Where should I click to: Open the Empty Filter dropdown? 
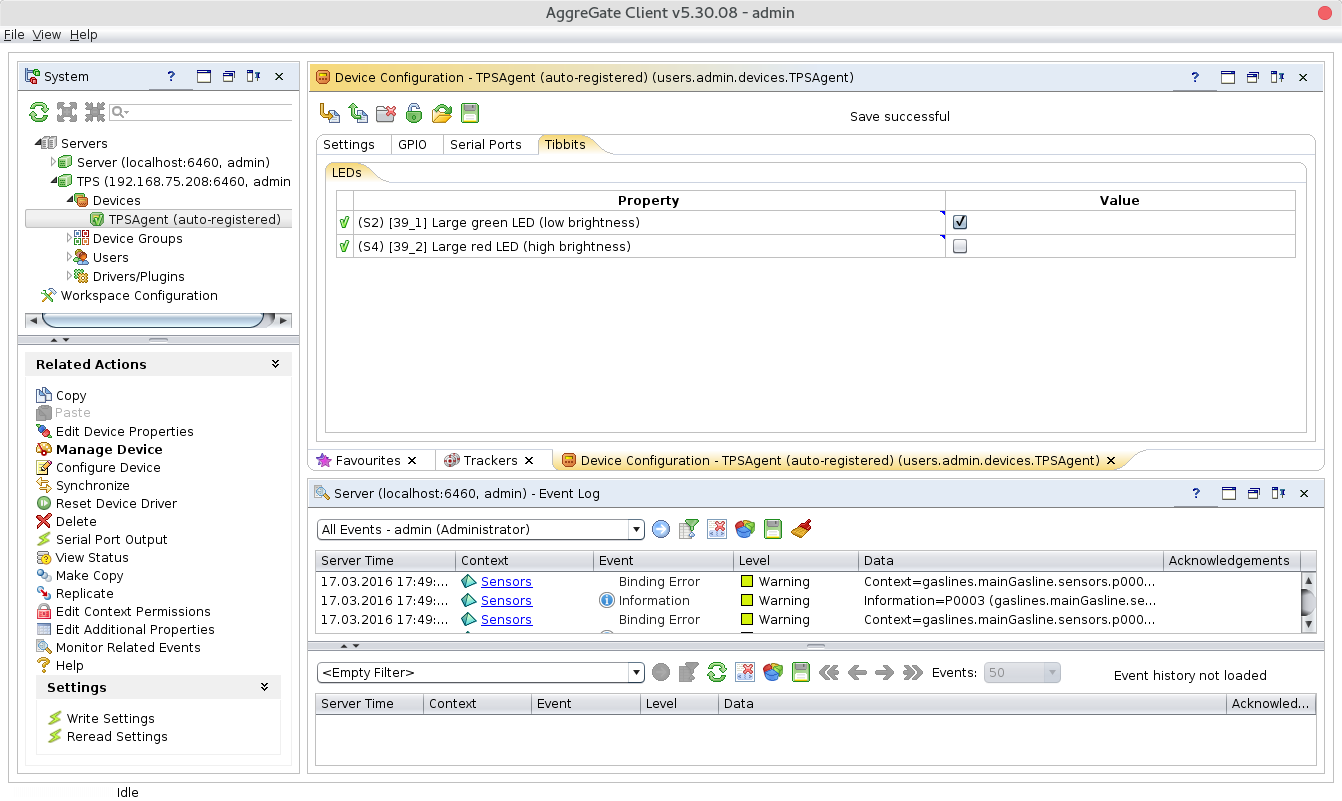coord(636,672)
